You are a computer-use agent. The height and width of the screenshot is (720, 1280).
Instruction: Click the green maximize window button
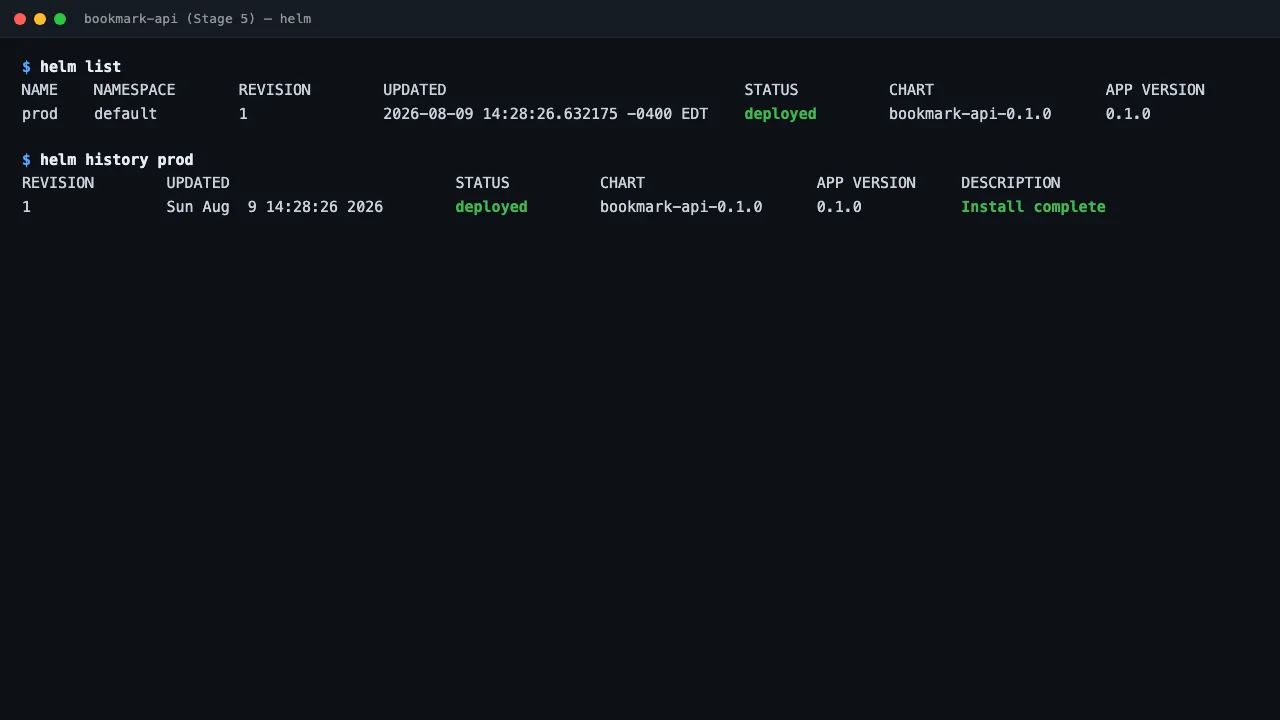(x=60, y=19)
